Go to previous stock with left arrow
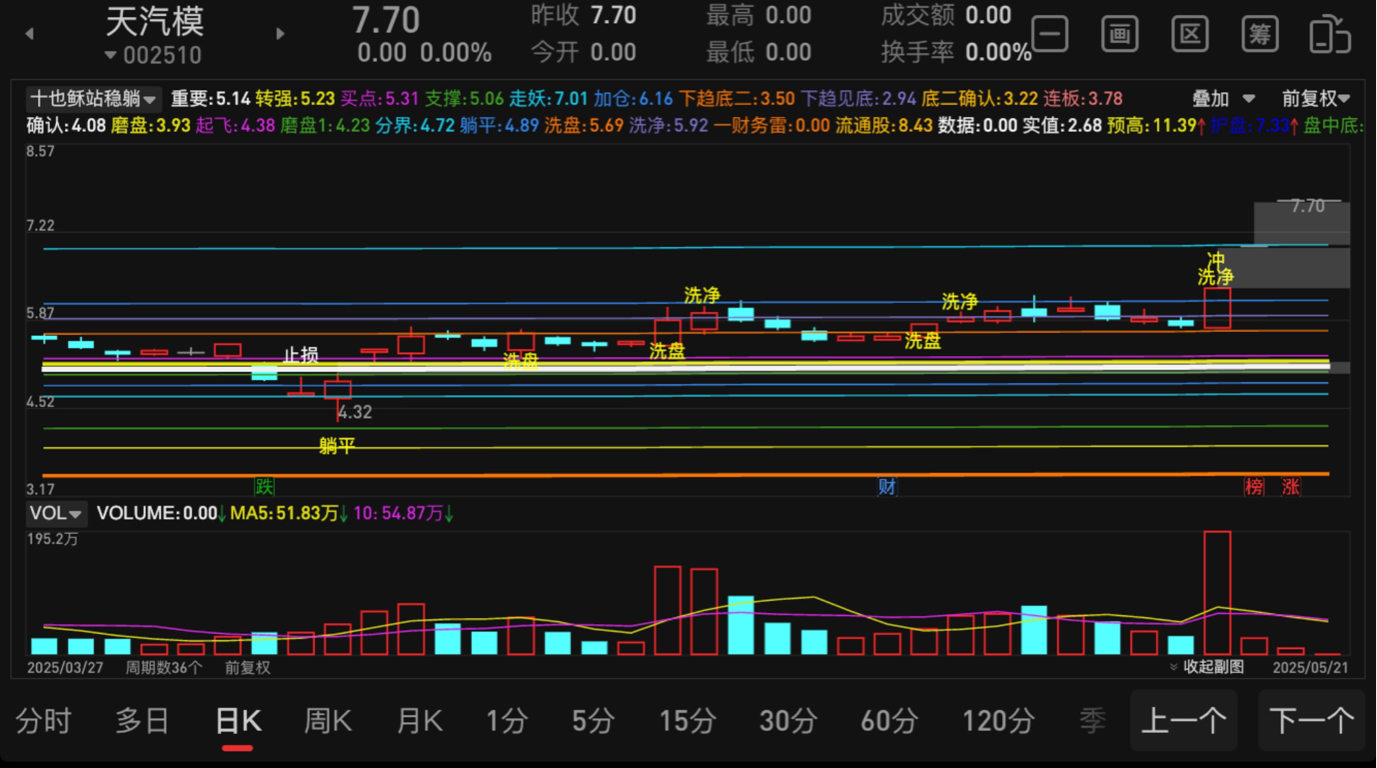1377x768 pixels. [x=29, y=34]
